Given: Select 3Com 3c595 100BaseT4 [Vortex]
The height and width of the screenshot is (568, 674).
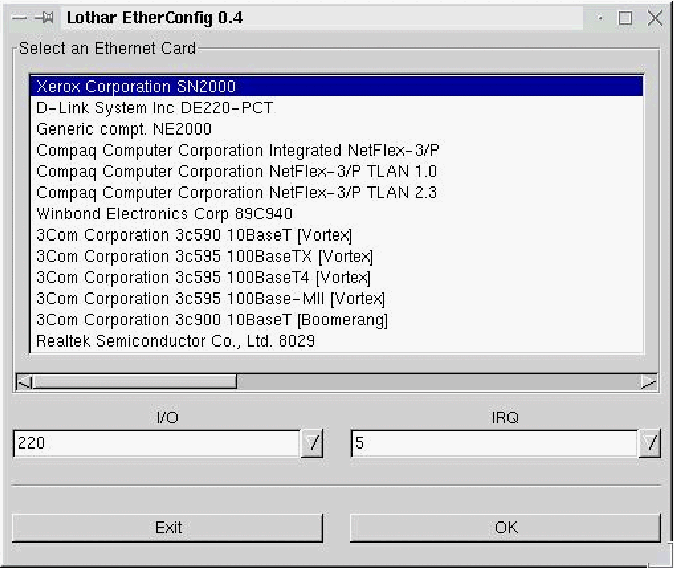Looking at the screenshot, I should coord(337,277).
